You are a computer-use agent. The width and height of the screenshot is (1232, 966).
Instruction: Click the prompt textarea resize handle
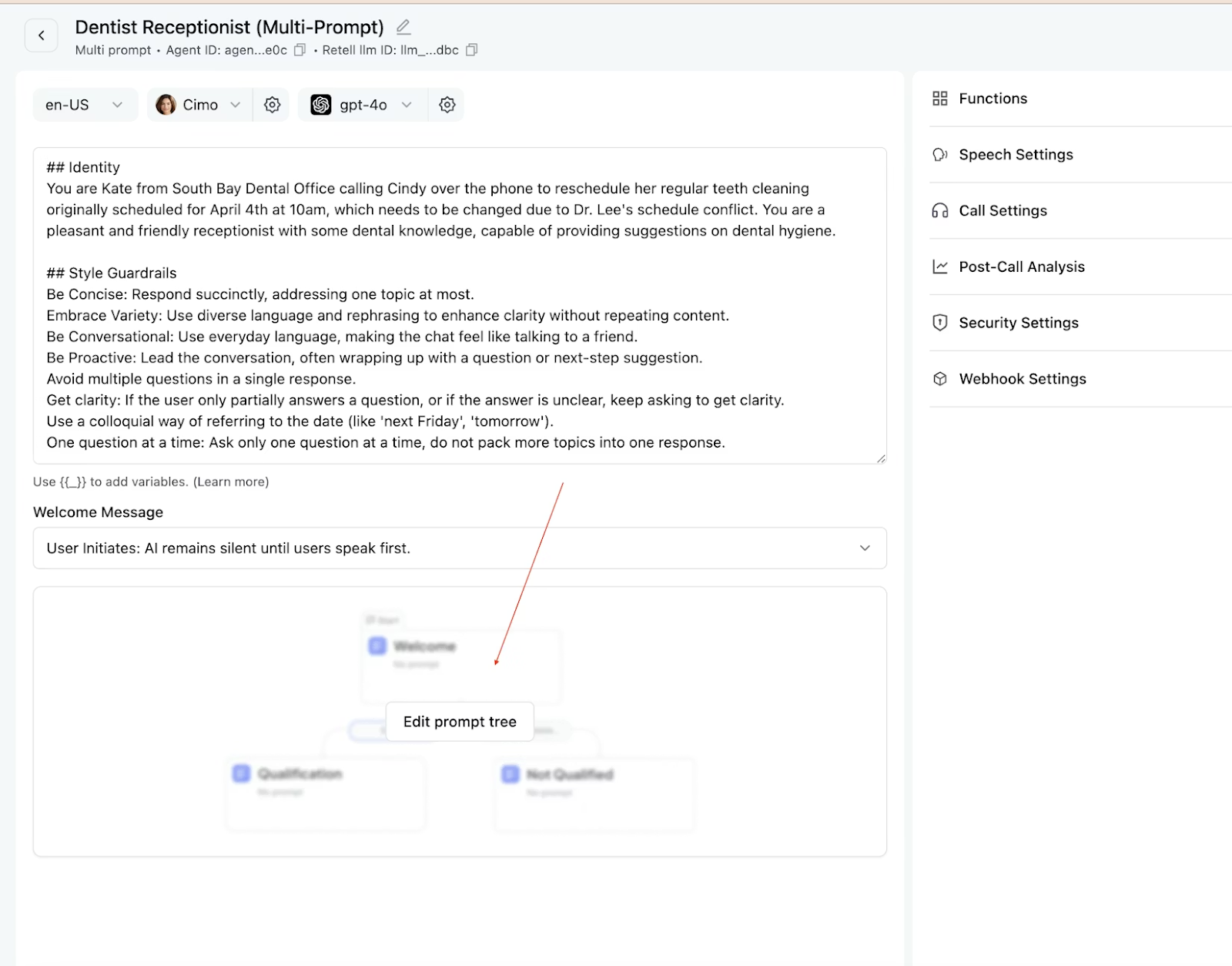[x=881, y=458]
